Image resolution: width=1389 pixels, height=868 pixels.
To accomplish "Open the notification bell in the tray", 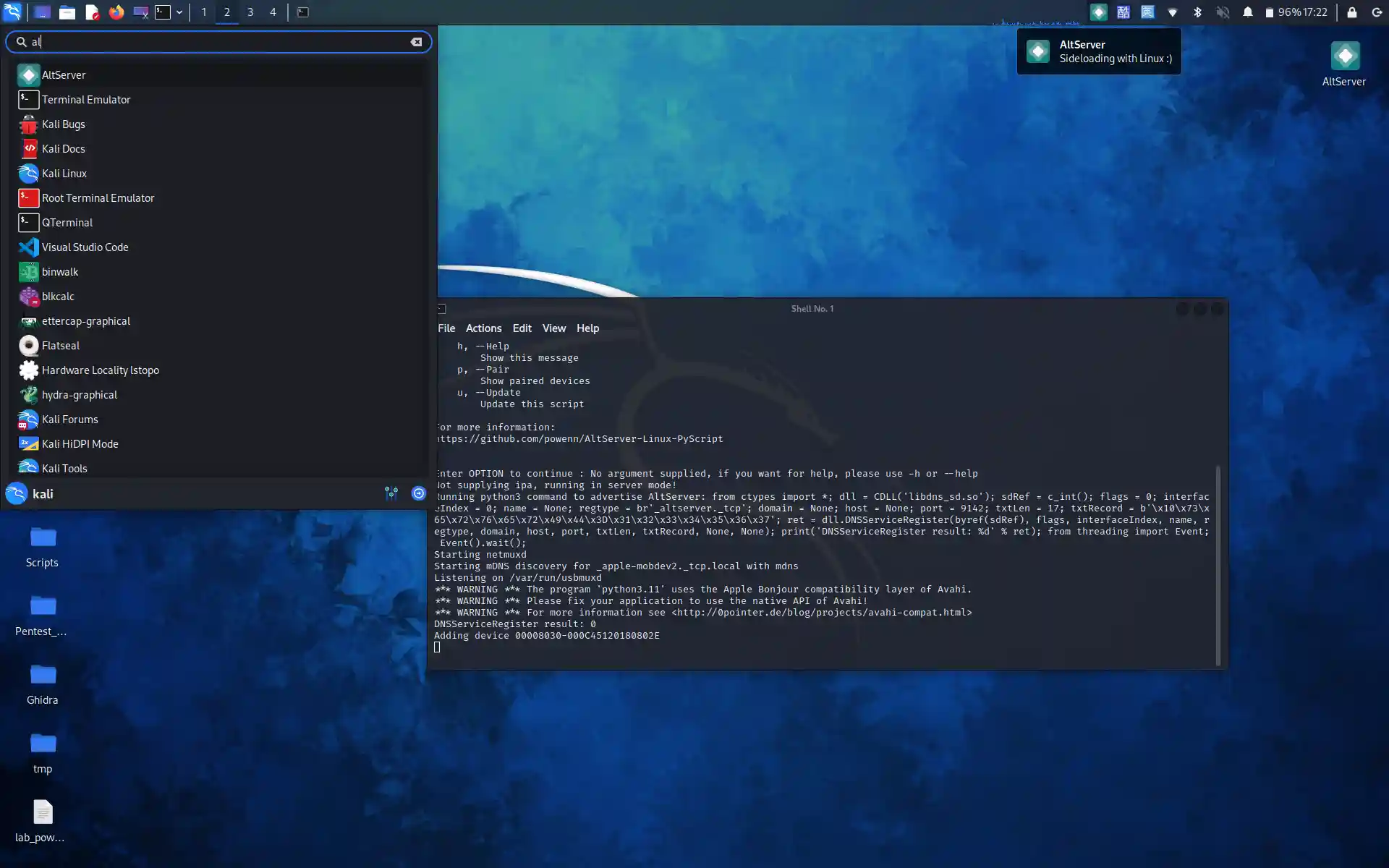I will click(1248, 12).
